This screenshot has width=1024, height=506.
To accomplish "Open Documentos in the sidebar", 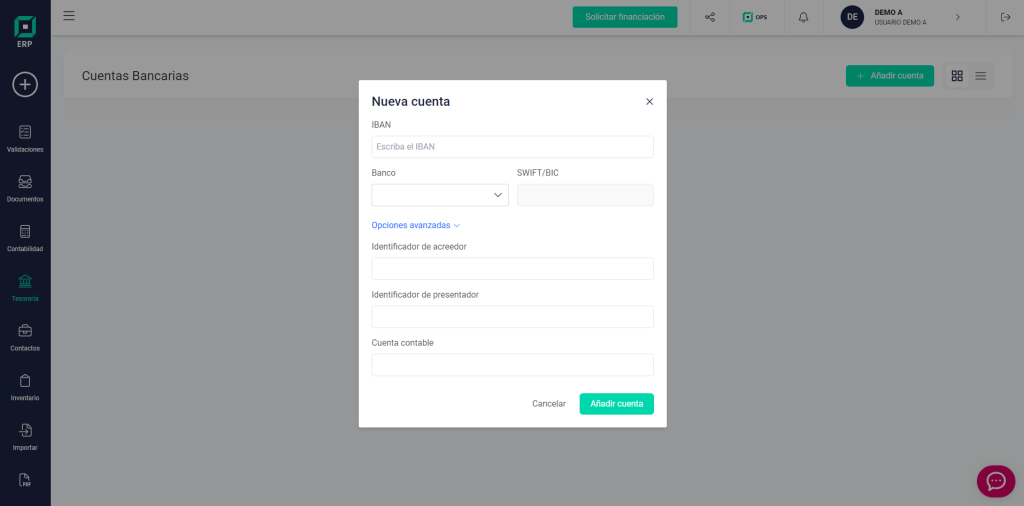I will coord(25,189).
